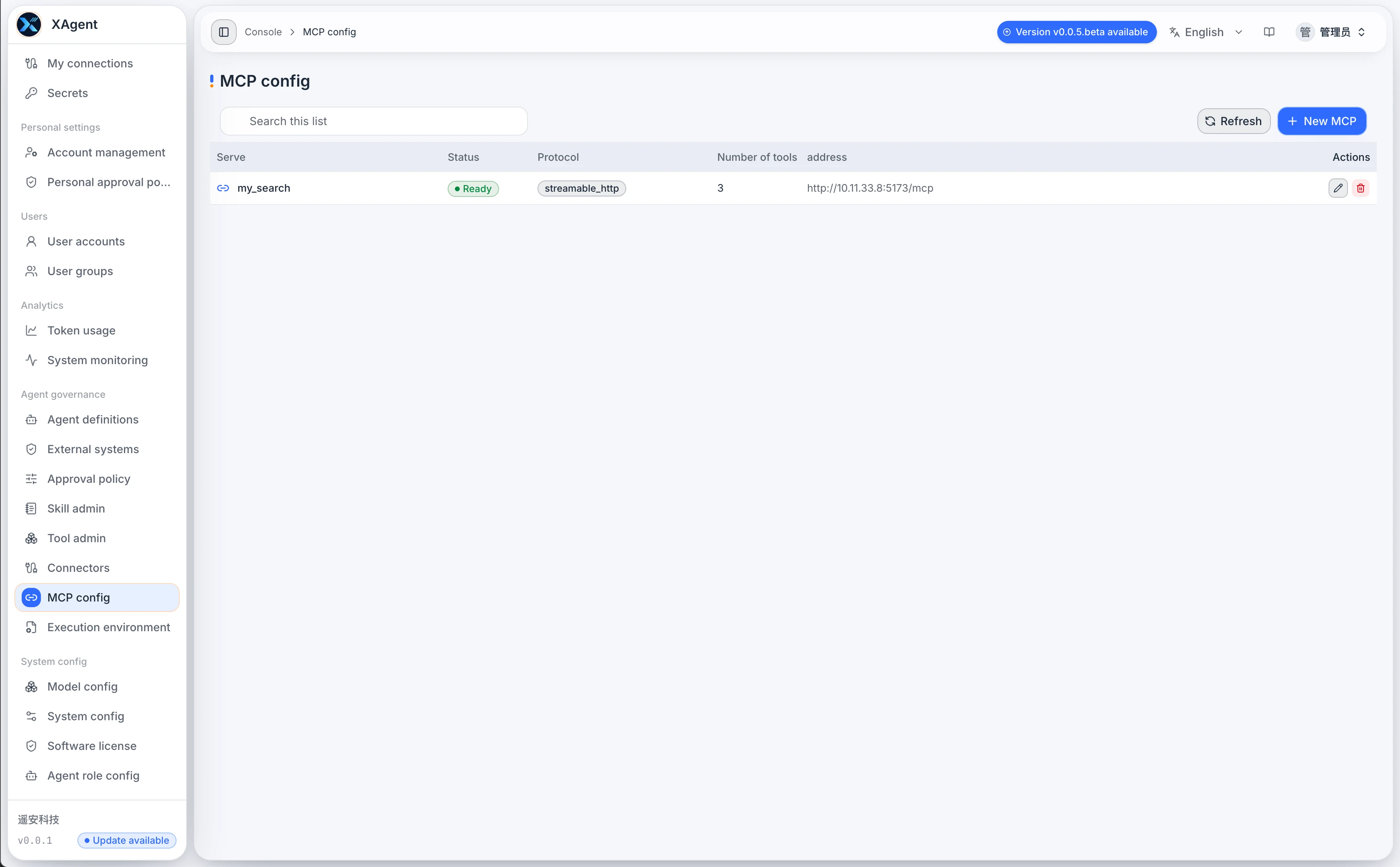Click the Skill admin notebook icon

32,508
